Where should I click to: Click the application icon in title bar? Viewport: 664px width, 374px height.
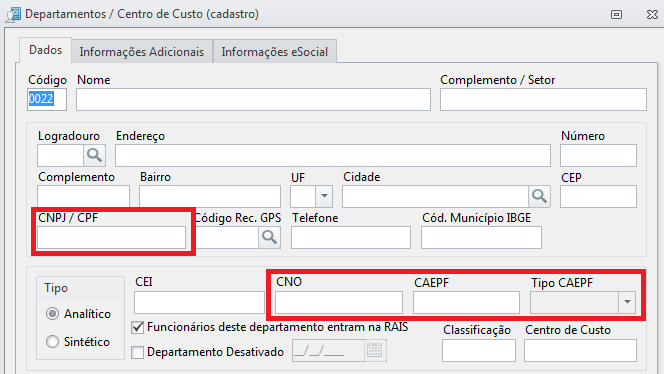click(x=13, y=14)
